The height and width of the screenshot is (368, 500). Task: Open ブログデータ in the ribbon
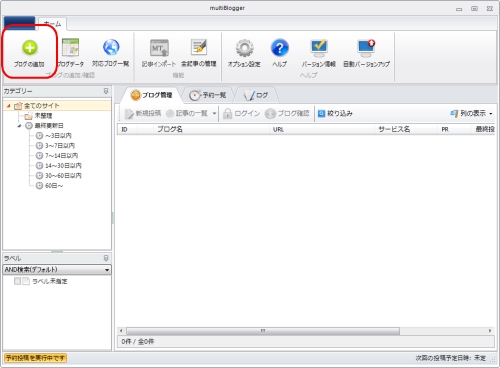pos(71,52)
